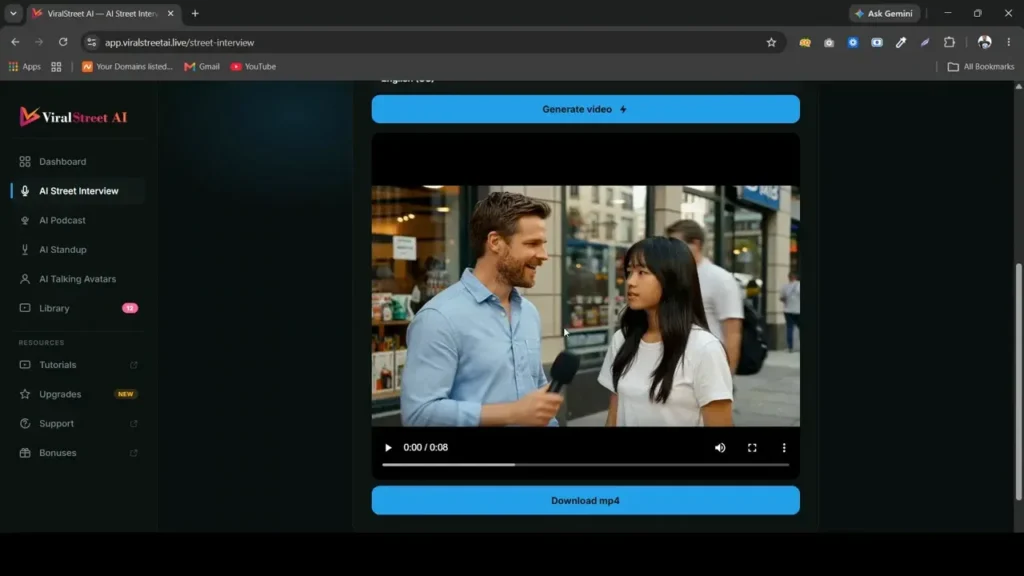The width and height of the screenshot is (1024, 576).
Task: Open Support external link arrow
Action: click(x=134, y=423)
